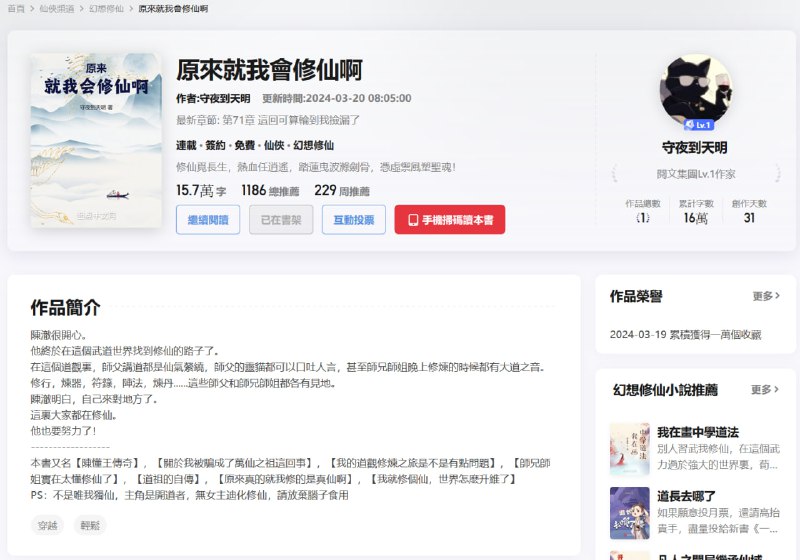
Task: Select the 穿越 tag
Action: pyautogui.click(x=47, y=525)
